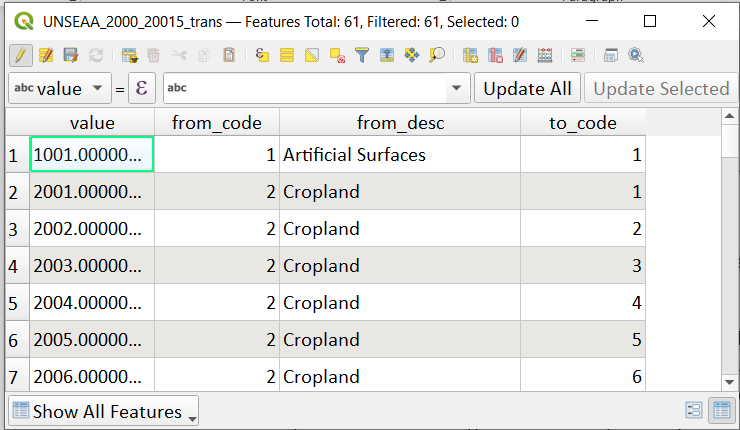Click the 2003.00000... value cell
Screen dimensions: 740x430
[x=92, y=266]
